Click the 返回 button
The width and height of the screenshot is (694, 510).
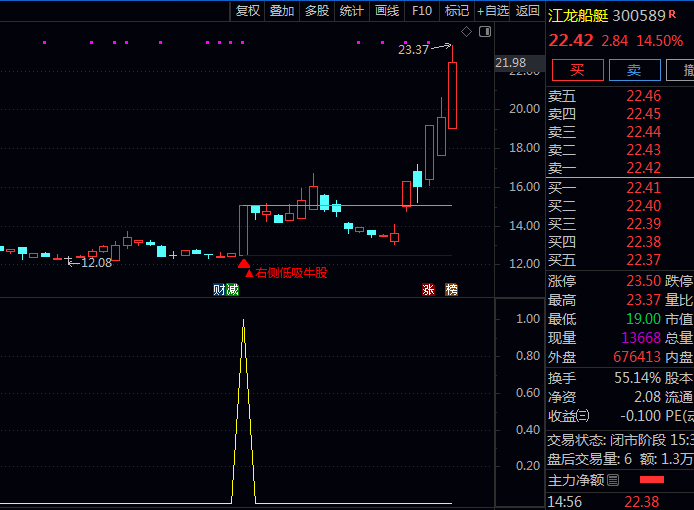coord(528,11)
